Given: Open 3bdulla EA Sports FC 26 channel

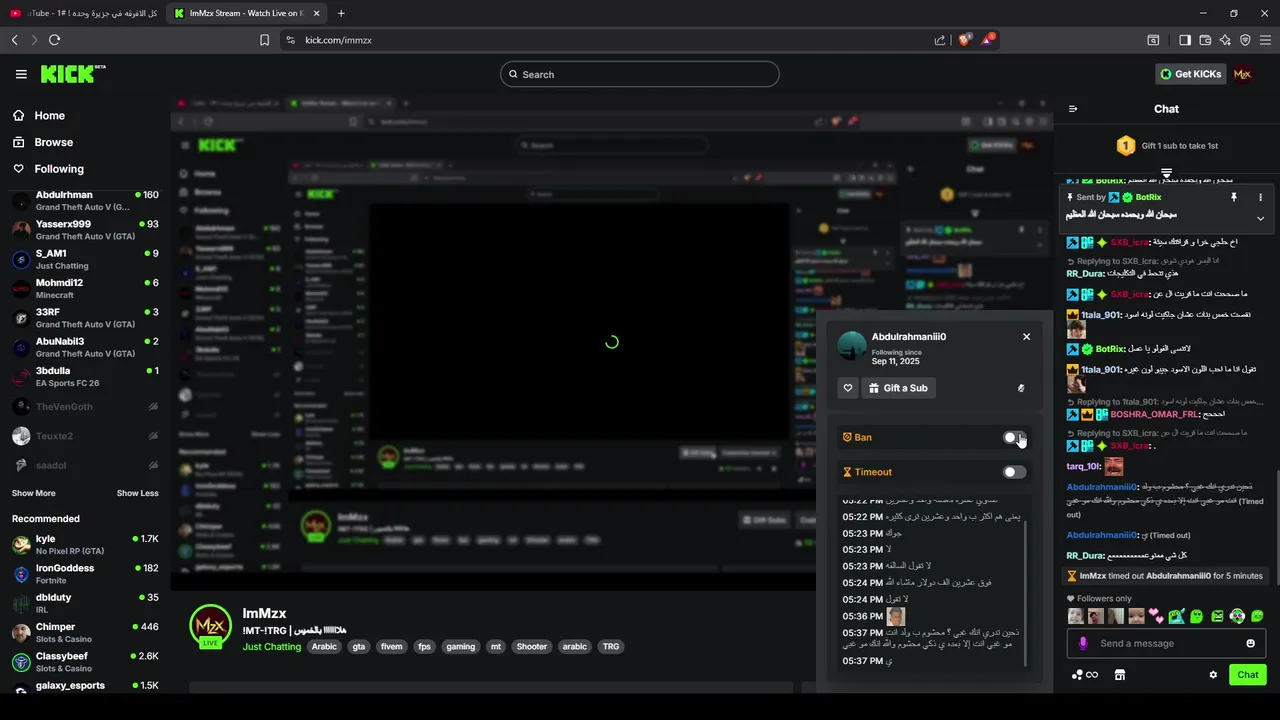Looking at the screenshot, I should (x=85, y=377).
